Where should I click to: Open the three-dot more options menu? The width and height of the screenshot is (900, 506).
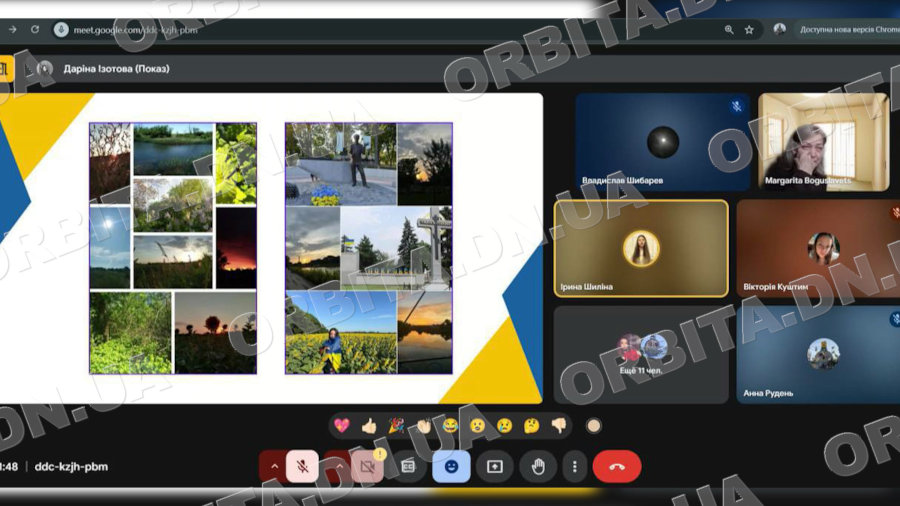pos(574,466)
